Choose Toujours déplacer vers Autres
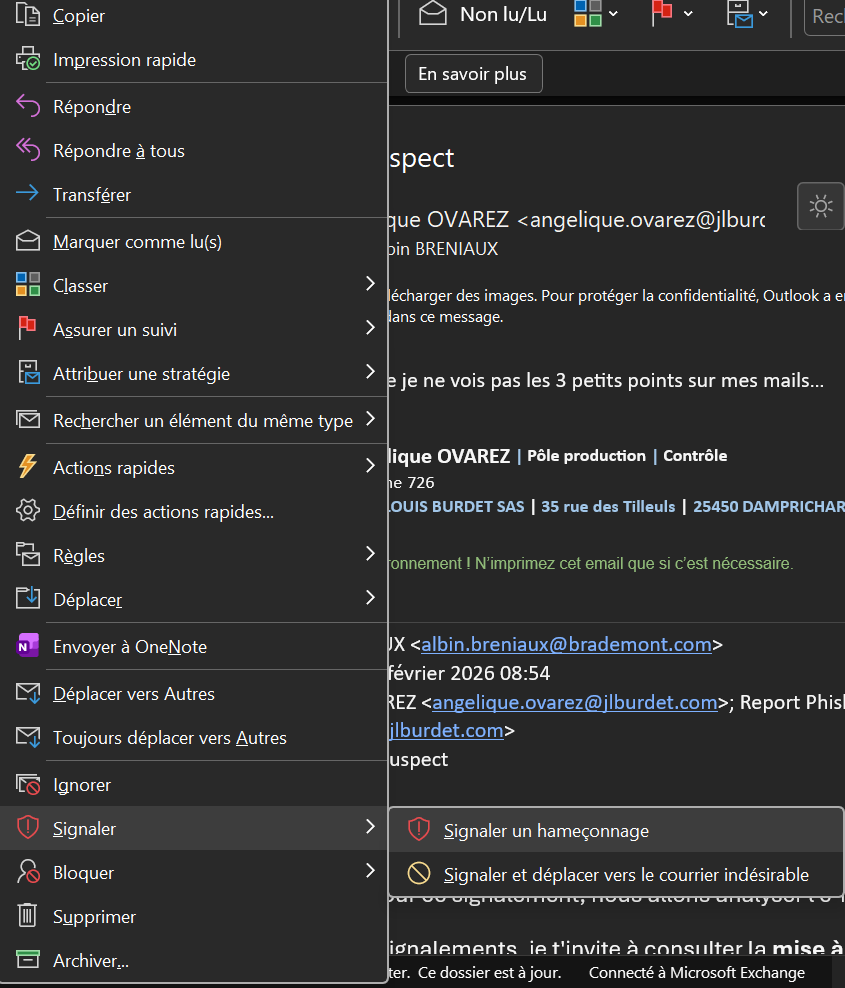 pyautogui.click(x=193, y=738)
